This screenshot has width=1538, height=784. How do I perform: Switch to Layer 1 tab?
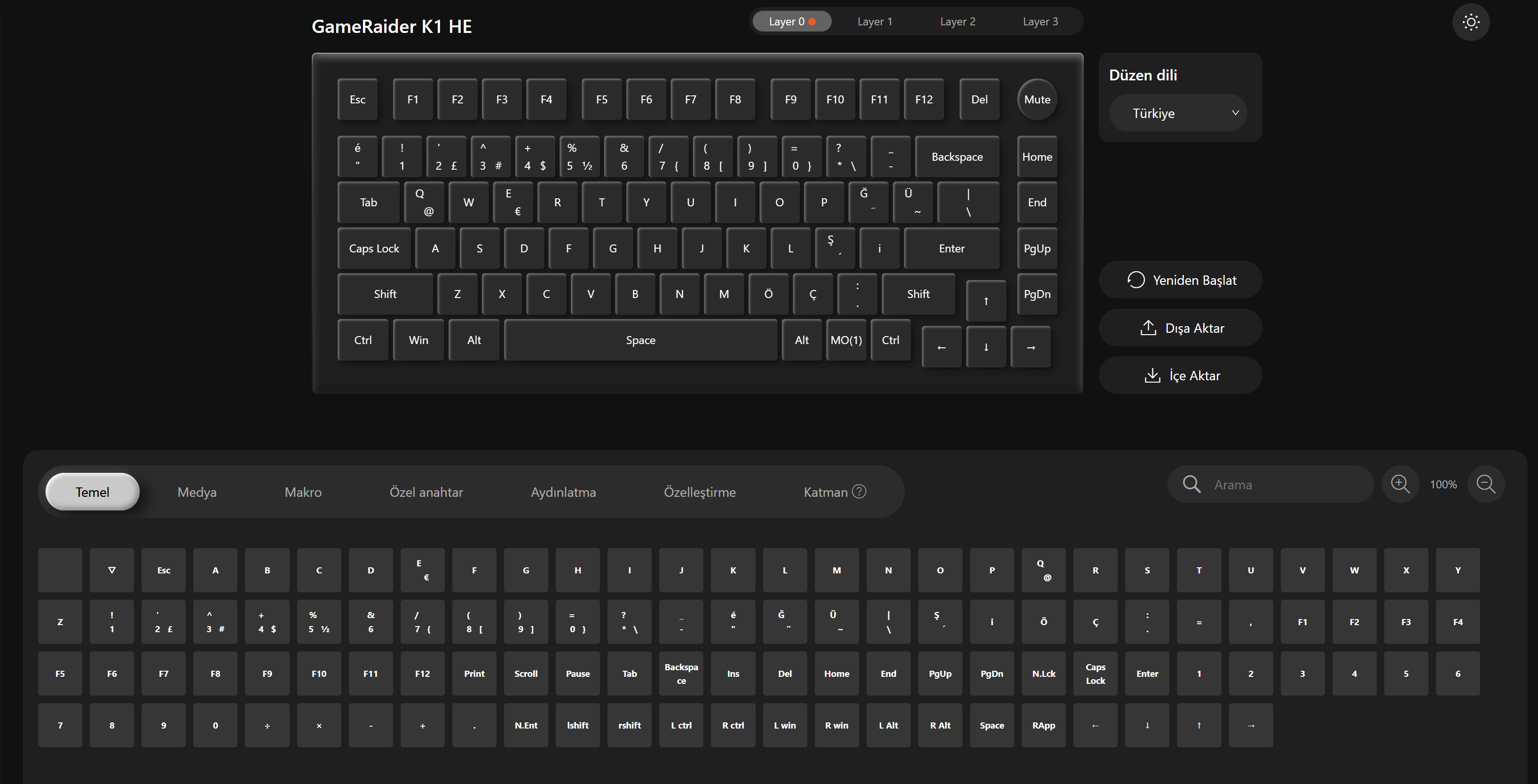coord(875,22)
